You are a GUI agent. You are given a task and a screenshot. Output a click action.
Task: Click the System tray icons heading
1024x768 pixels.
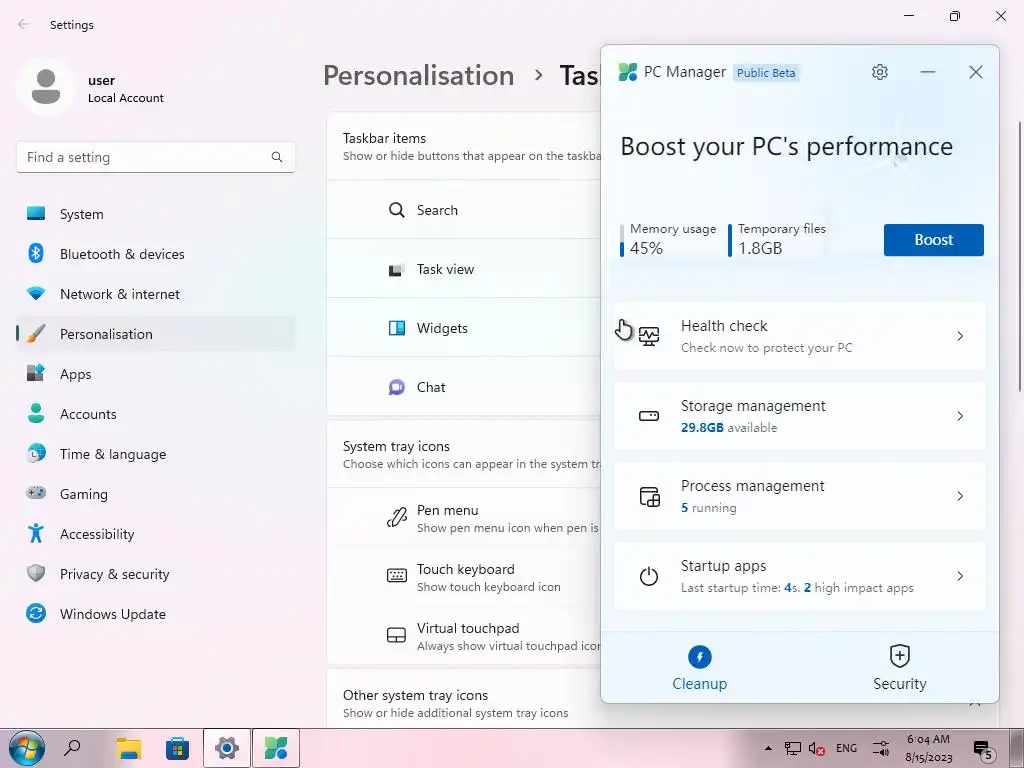[x=396, y=446]
